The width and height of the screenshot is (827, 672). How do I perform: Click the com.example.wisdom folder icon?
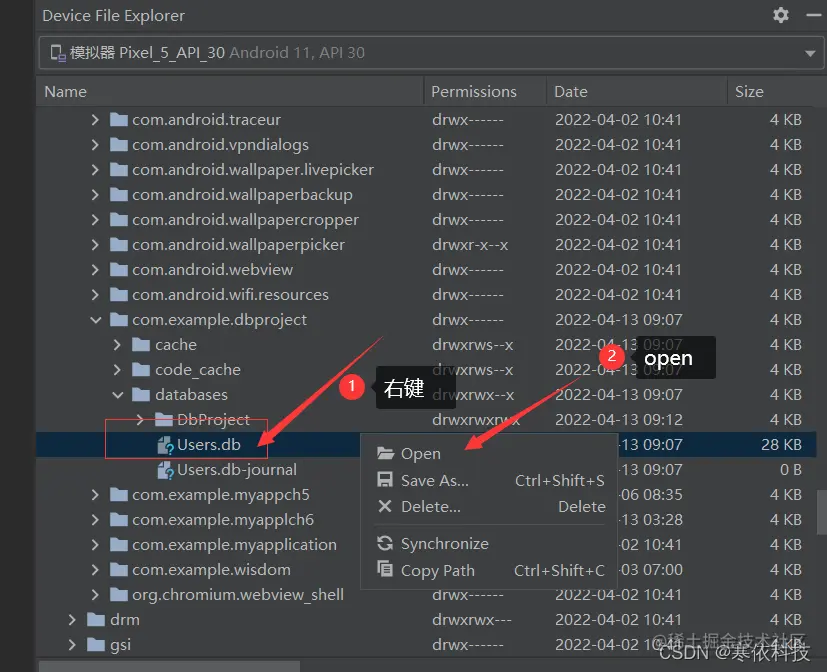coord(119,570)
